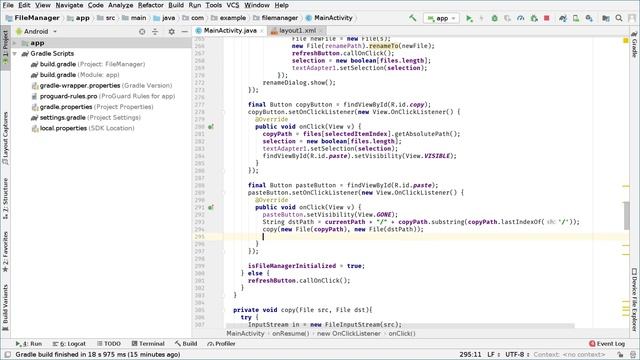Image resolution: width=640 pixels, height=360 pixels.
Task: Open Project Structure icon in toolbar
Action: (606, 18)
